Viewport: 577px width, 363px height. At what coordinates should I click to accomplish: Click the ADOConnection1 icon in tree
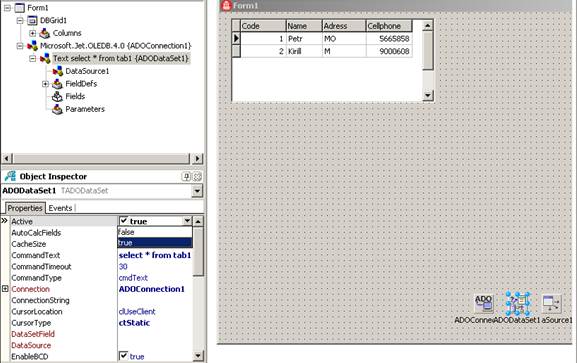[32, 46]
